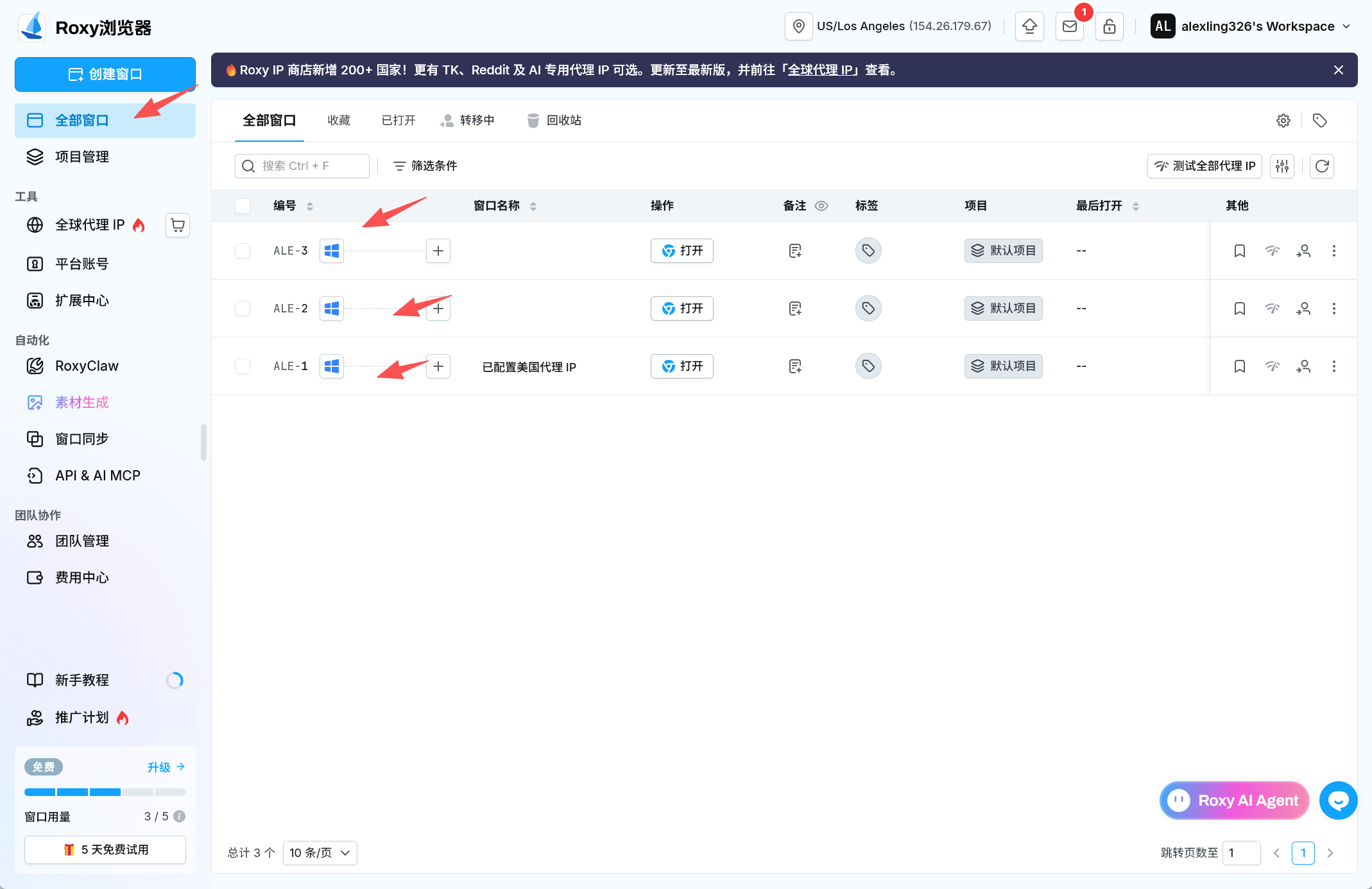Test proxy connection for ALE-2
This screenshot has width=1372, height=889.
tap(1273, 309)
